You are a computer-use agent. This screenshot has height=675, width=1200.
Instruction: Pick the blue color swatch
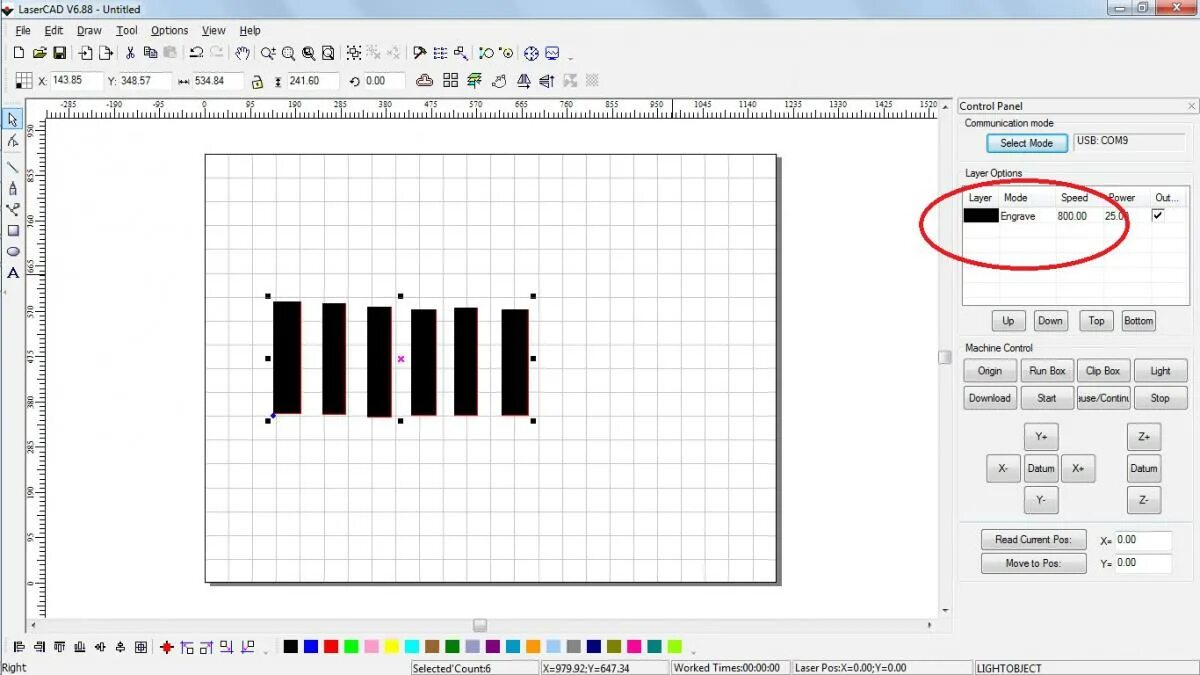pyautogui.click(x=311, y=647)
